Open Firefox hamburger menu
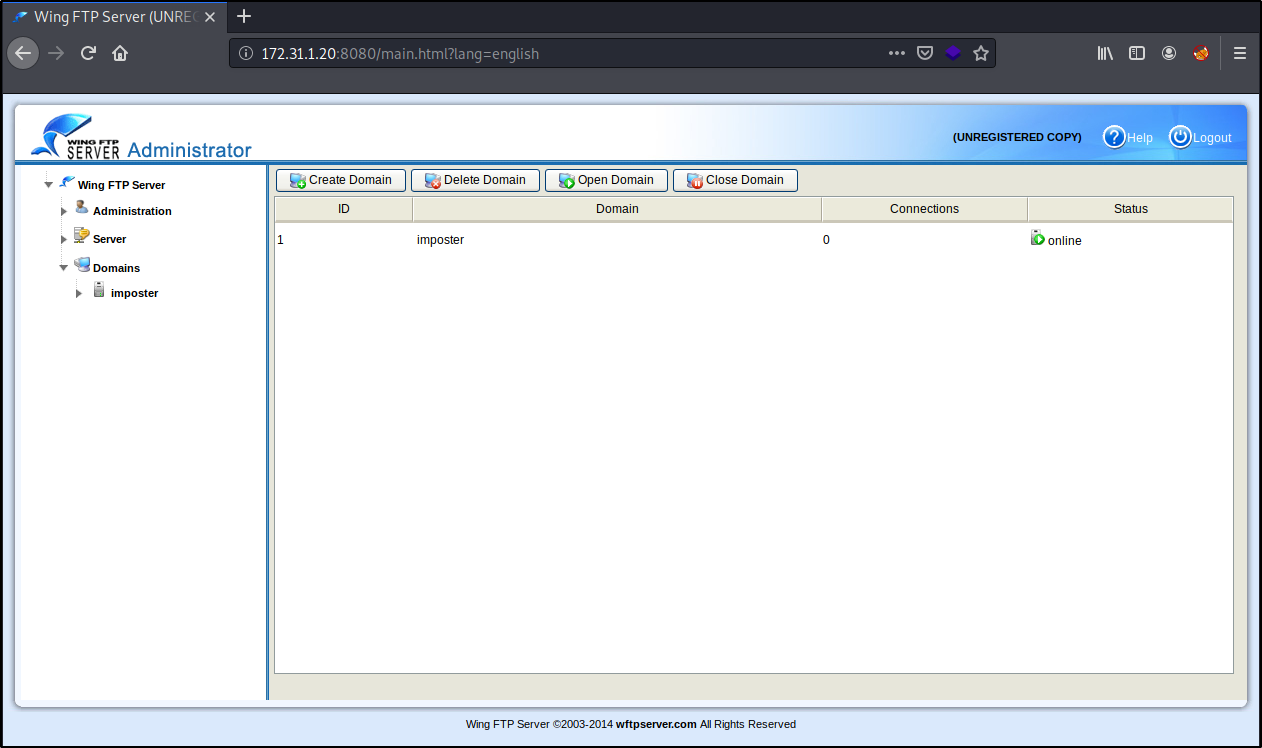This screenshot has height=748, width=1262. click(x=1240, y=53)
